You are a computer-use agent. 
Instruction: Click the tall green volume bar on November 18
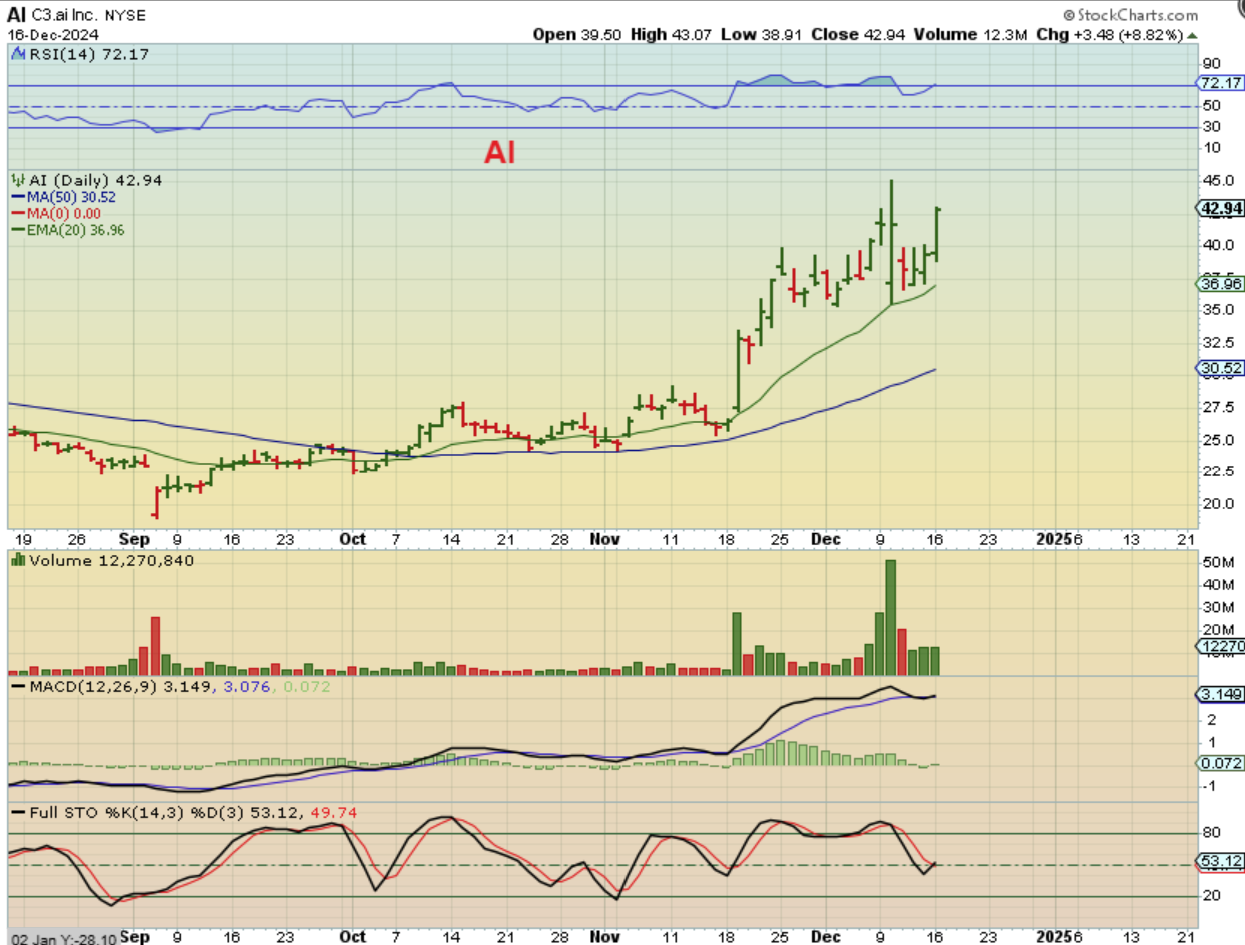click(737, 643)
